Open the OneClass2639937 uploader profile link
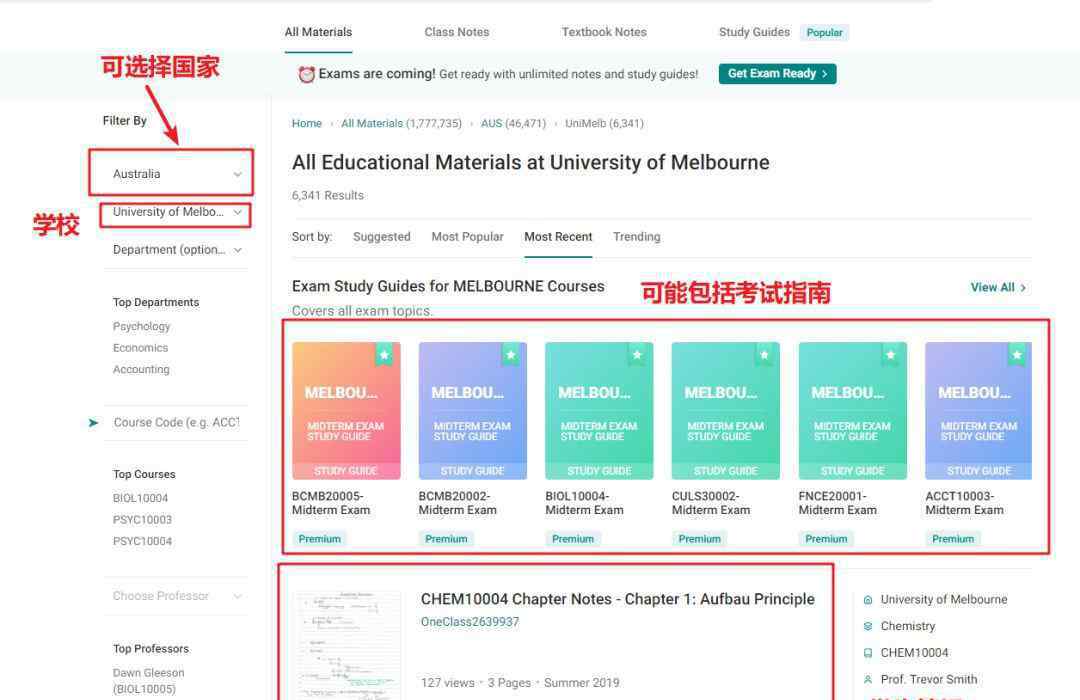The height and width of the screenshot is (700, 1080). pyautogui.click(x=470, y=622)
